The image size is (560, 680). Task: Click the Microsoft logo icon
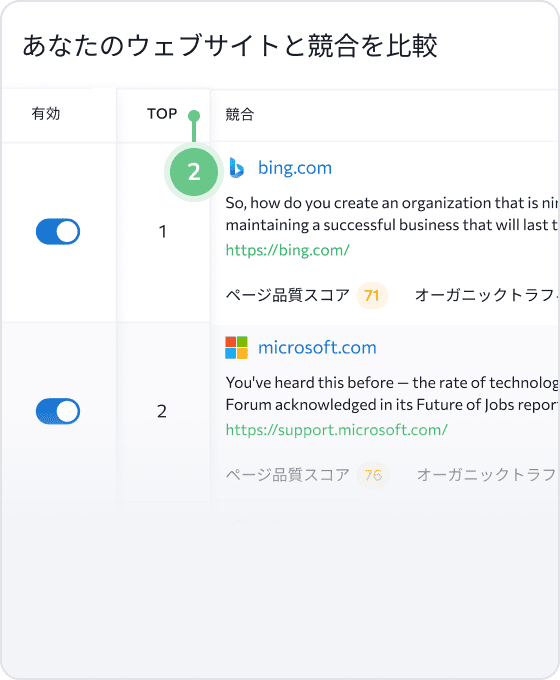(236, 347)
